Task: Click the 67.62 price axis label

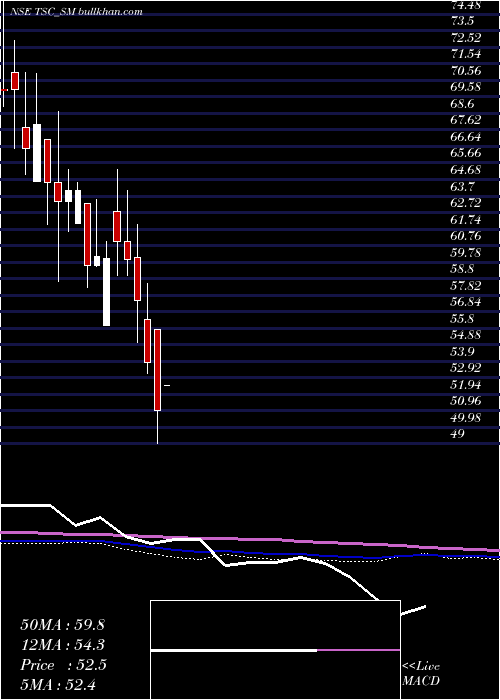Action: 467,120
